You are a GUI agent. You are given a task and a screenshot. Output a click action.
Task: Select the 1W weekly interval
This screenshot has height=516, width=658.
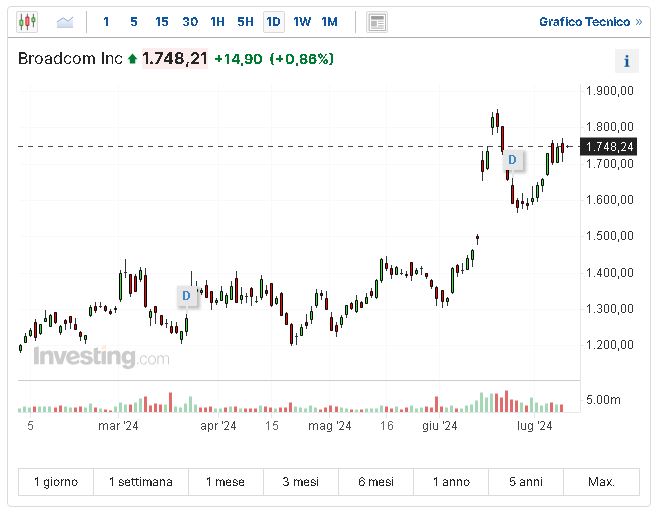[302, 22]
